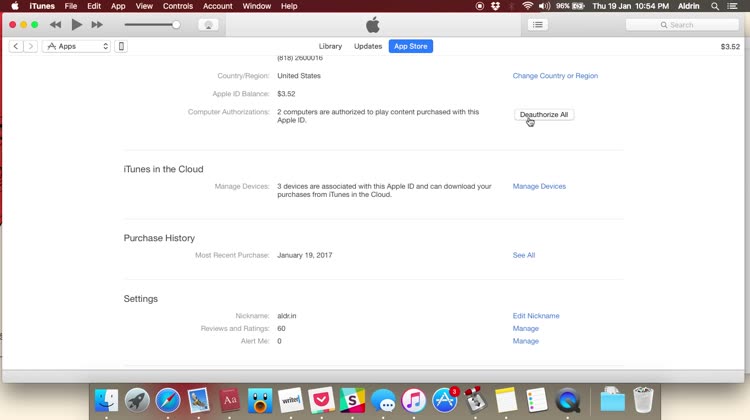The height and width of the screenshot is (420, 750).
Task: Go back with the left chevron
Action: tap(16, 46)
